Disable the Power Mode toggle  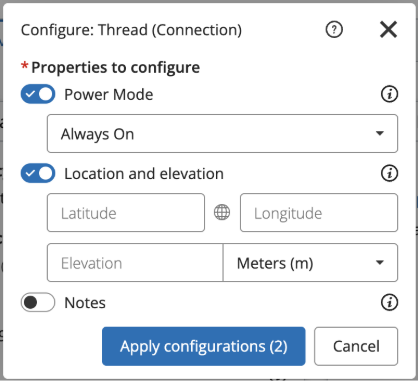coord(38,94)
